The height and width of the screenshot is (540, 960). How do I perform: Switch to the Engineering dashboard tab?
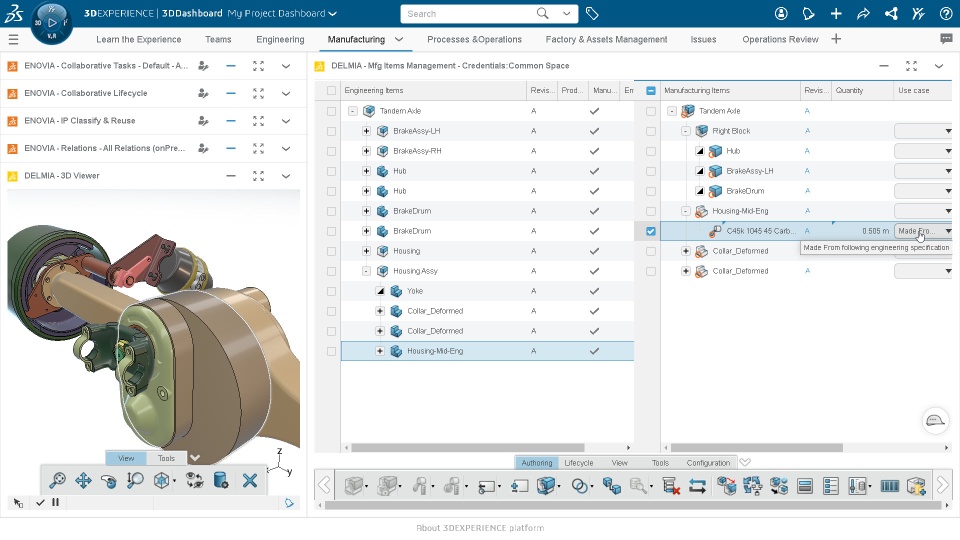click(x=280, y=39)
